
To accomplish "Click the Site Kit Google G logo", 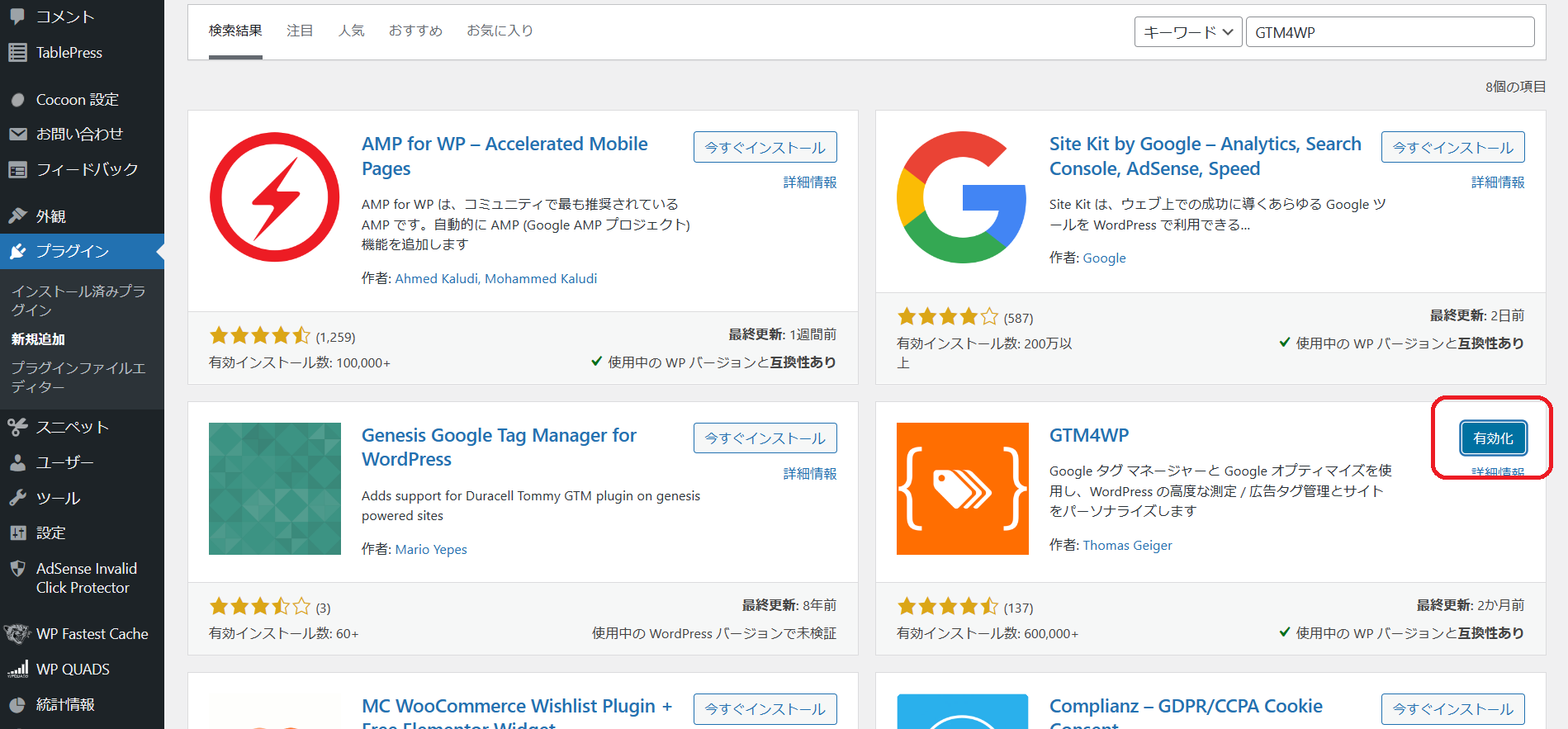I will pyautogui.click(x=962, y=197).
